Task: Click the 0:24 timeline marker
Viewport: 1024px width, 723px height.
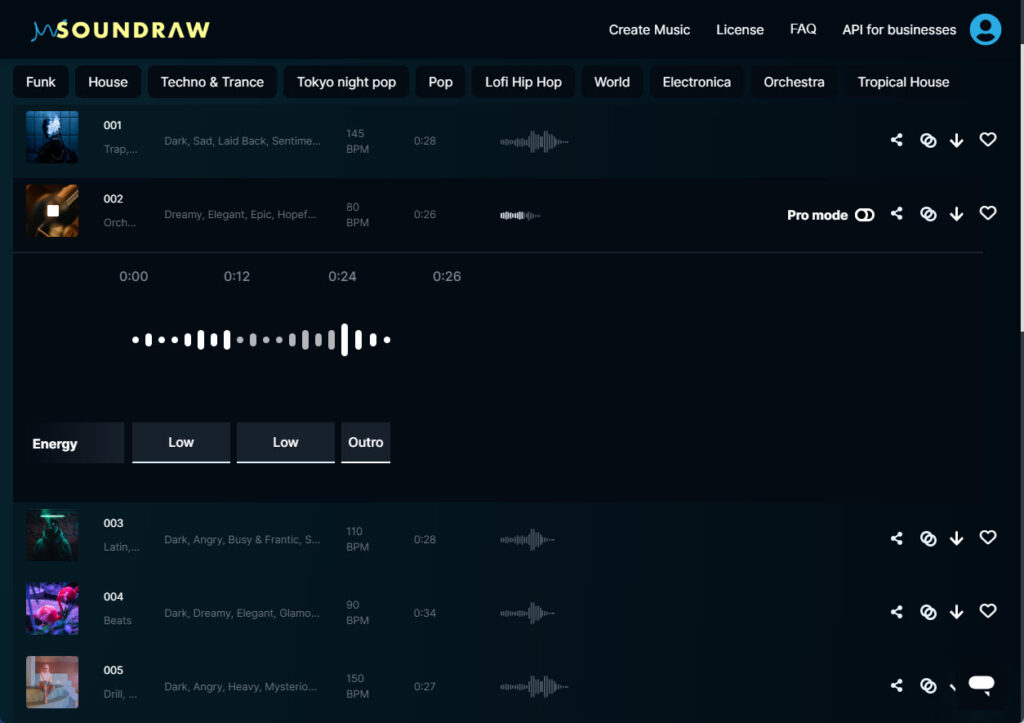Action: pos(342,276)
